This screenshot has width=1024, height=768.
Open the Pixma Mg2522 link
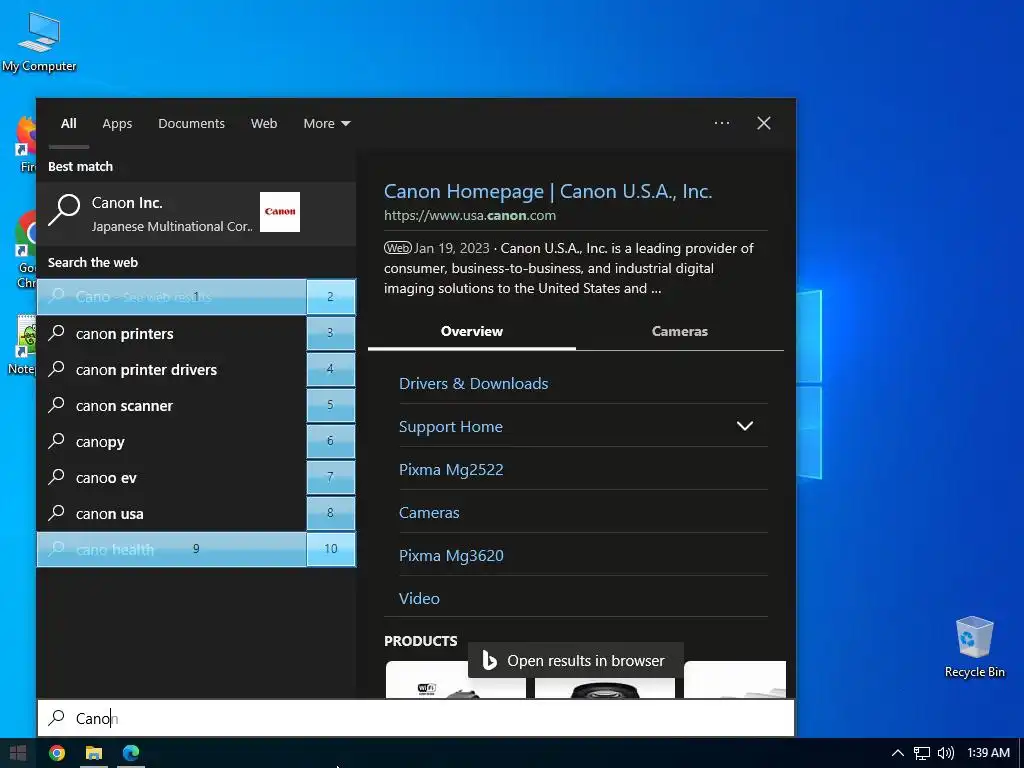click(x=451, y=470)
